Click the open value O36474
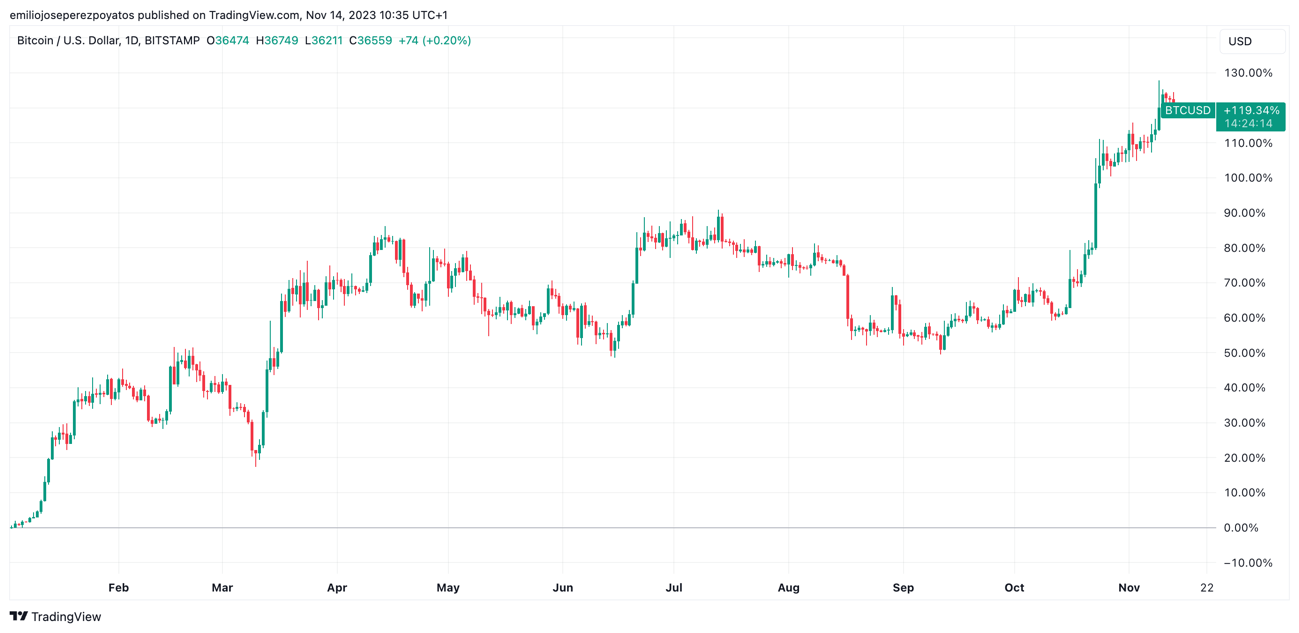Screen dimensions: 1299x633 pyautogui.click(x=228, y=41)
